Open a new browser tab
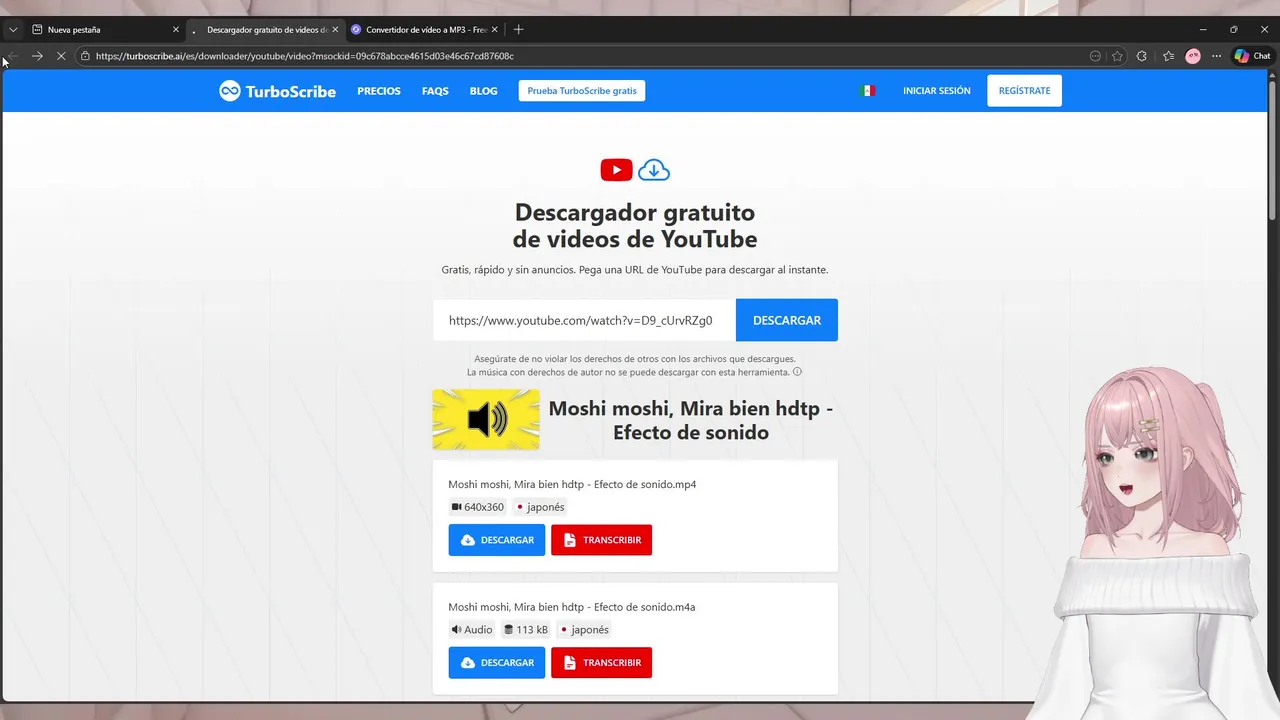This screenshot has height=720, width=1280. coord(518,30)
